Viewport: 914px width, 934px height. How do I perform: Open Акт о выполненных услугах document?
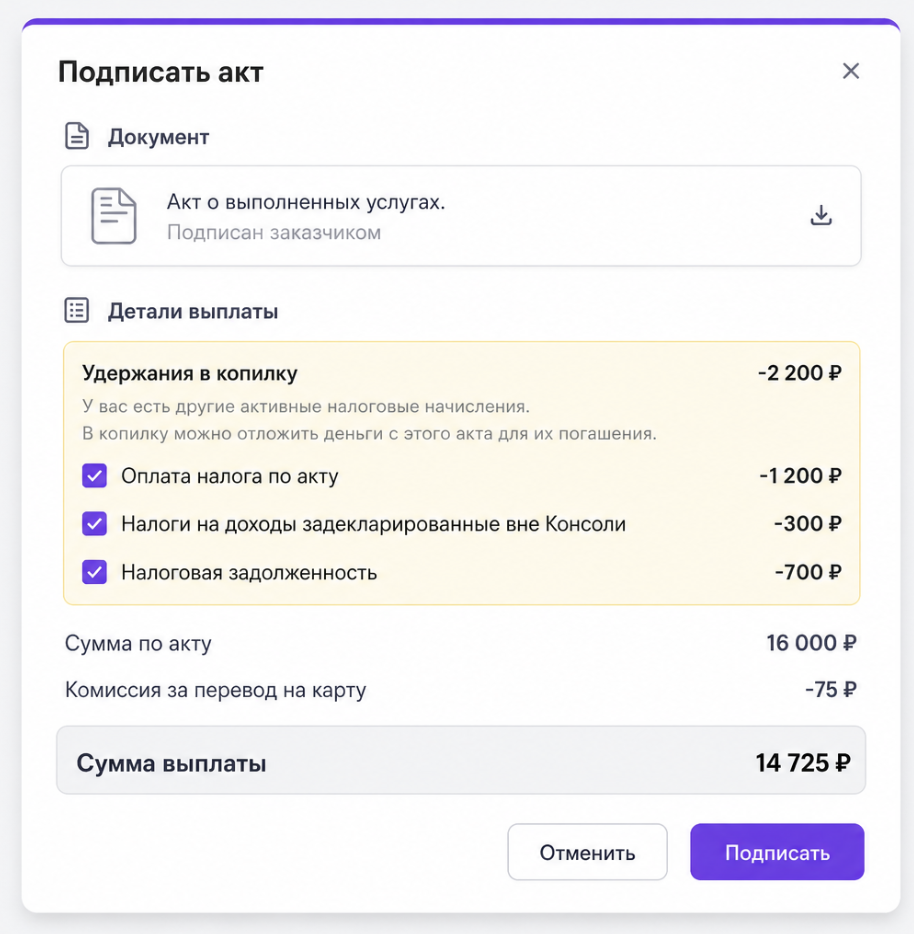[x=306, y=203]
